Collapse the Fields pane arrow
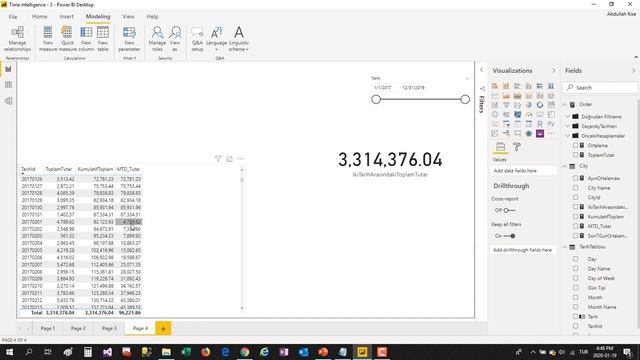Image resolution: width=640 pixels, height=360 pixels. point(633,71)
